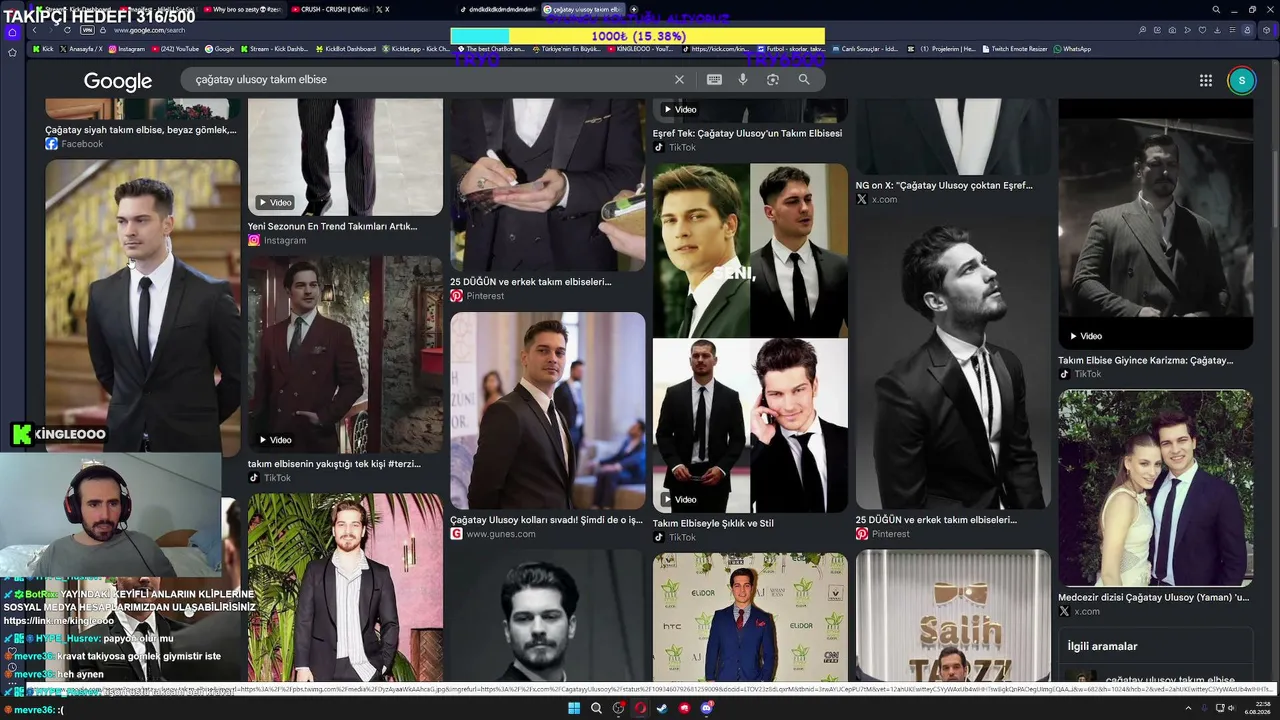Open 'Takım Elbiseyle Şıklık ve Stil' TikTok result
Screen dimensions: 1280x720
[x=713, y=523]
